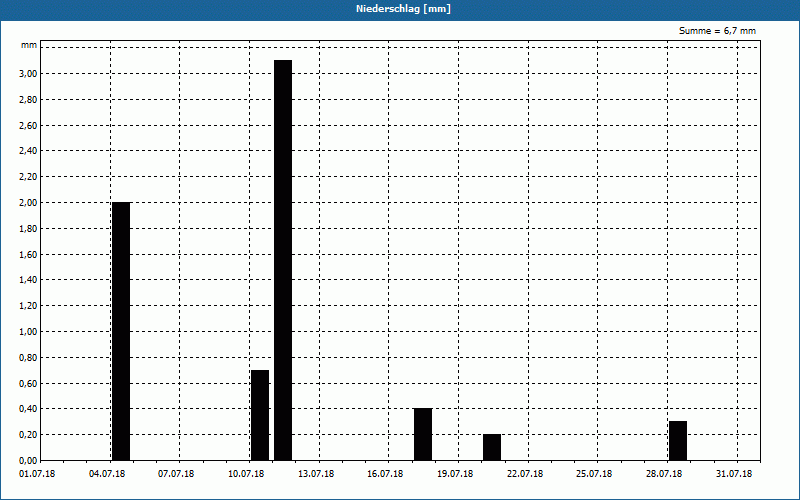Click the 0,70 mm bar at 10.07.18
This screenshot has width=800, height=500.
tap(260, 415)
